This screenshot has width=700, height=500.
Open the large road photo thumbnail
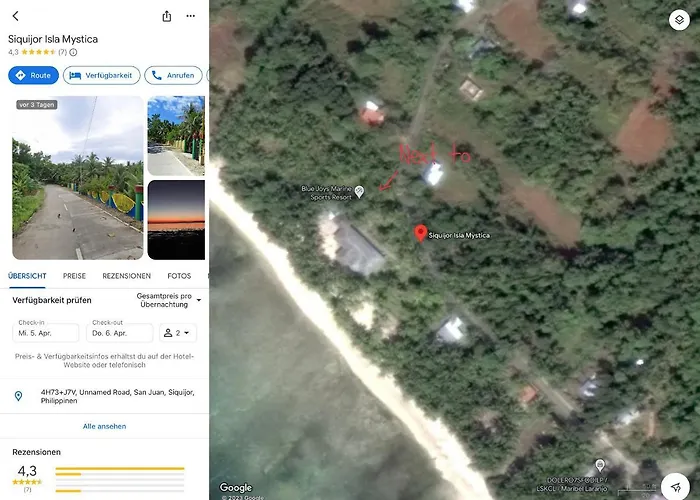78,178
